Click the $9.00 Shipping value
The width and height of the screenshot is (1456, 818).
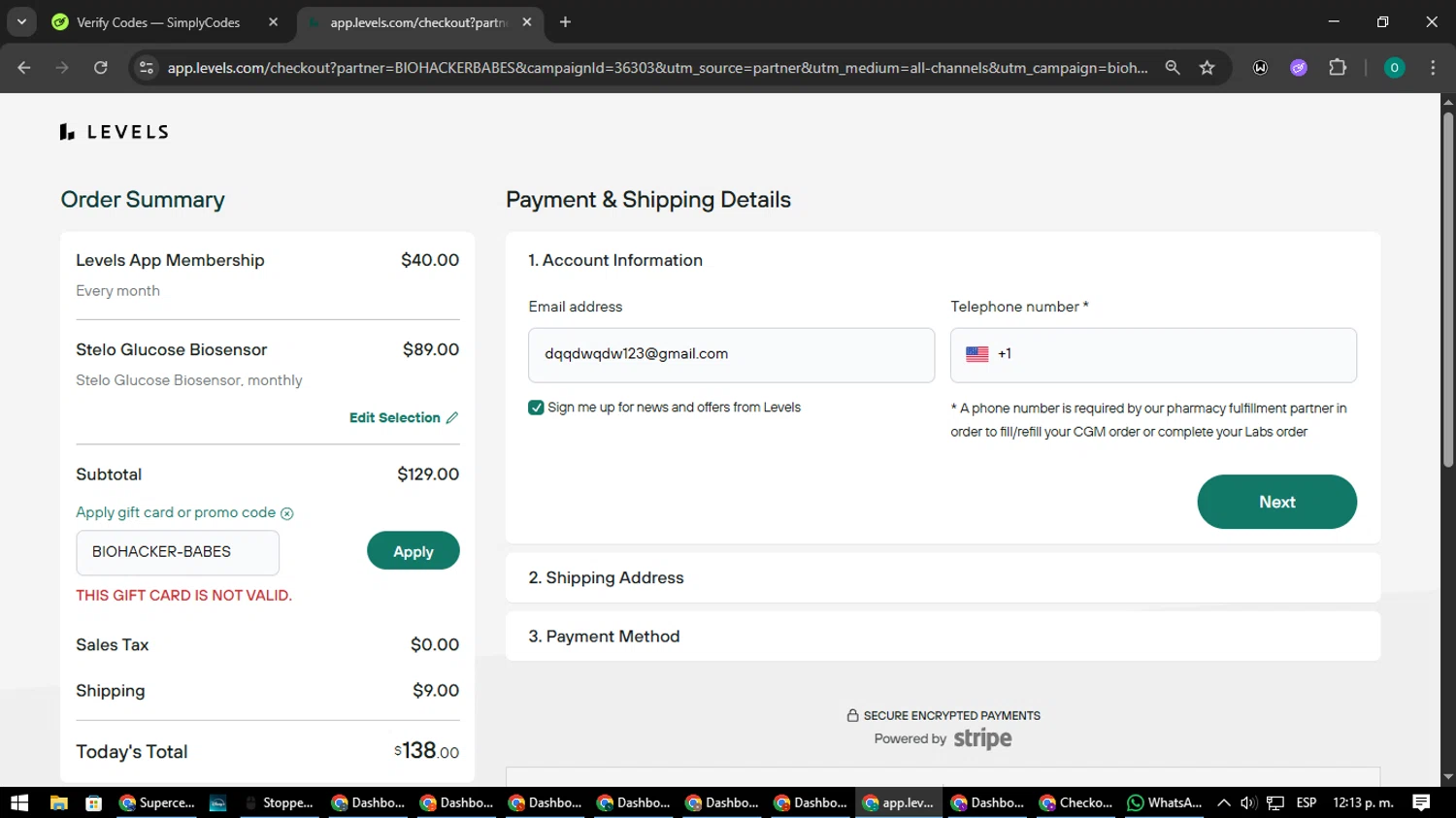click(436, 691)
